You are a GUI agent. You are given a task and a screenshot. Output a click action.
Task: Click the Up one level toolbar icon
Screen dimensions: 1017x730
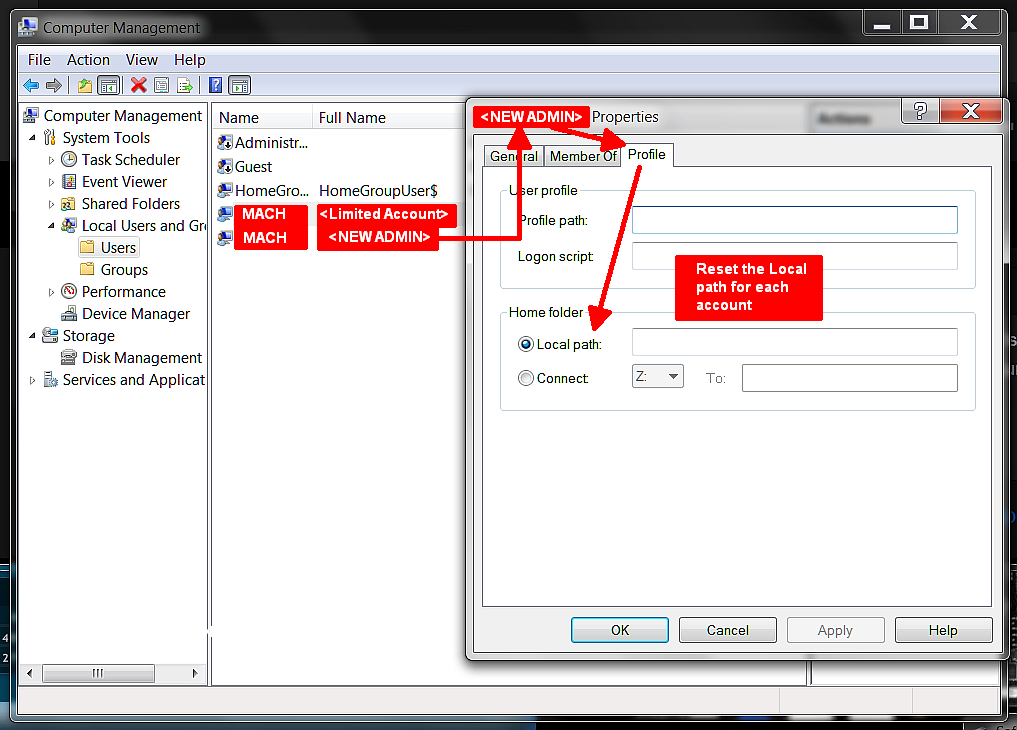[84, 85]
